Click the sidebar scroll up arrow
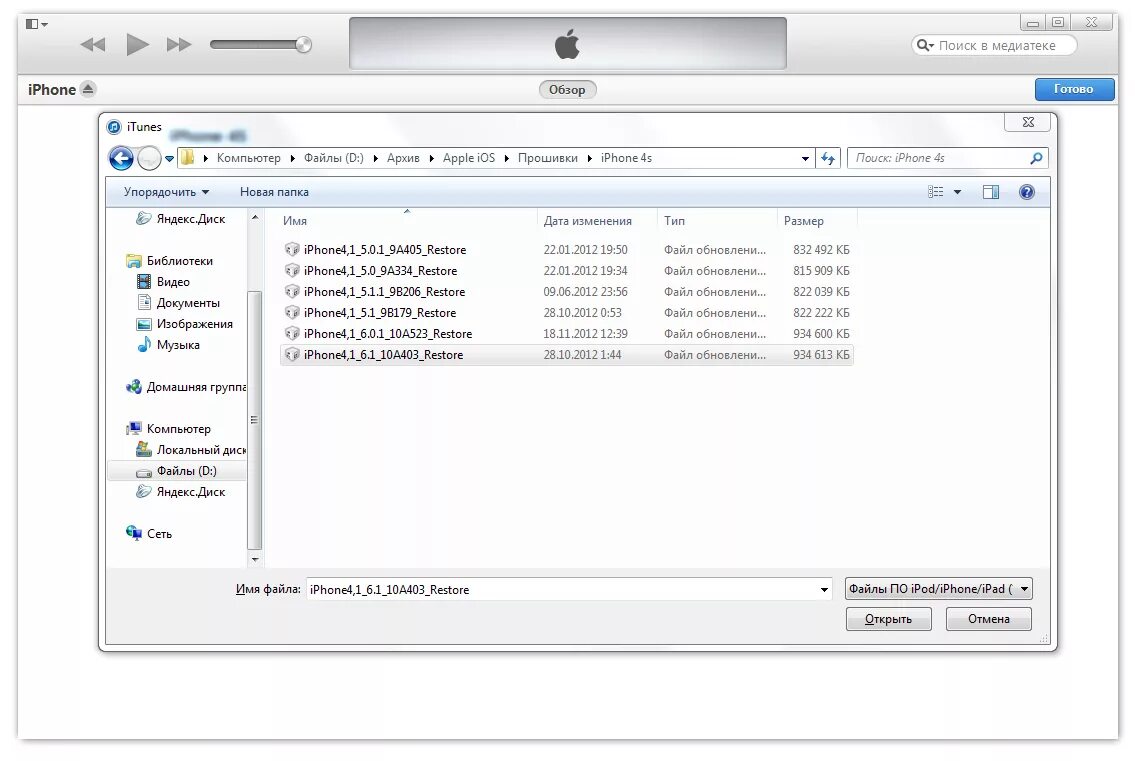The image size is (1135, 761). (x=255, y=217)
